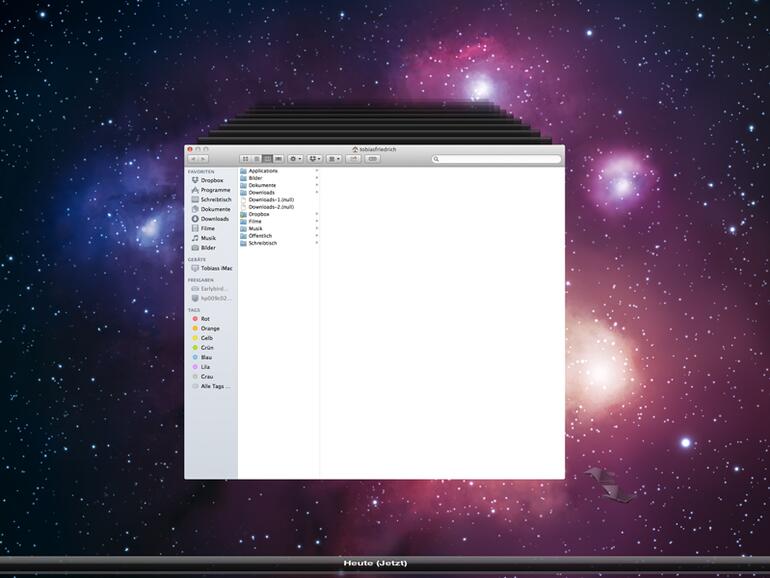Select the Bilder folder in the column
The image size is (770, 578).
[x=279, y=178]
